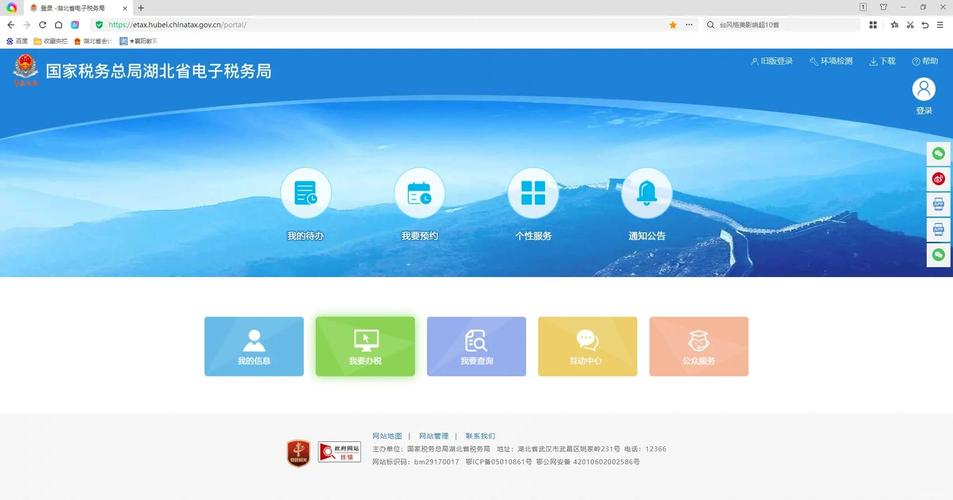Click the 登录 user avatar icon
This screenshot has height=500, width=953.
[924, 89]
